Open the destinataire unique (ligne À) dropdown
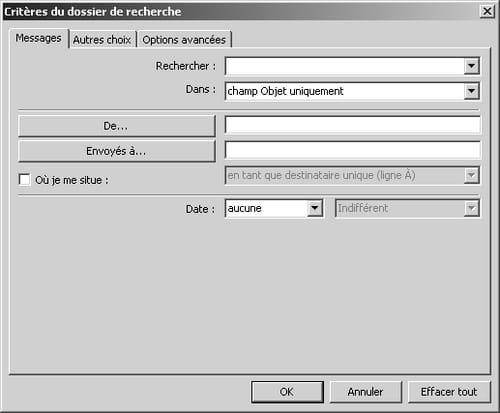500x413 pixels. pyautogui.click(x=352, y=175)
